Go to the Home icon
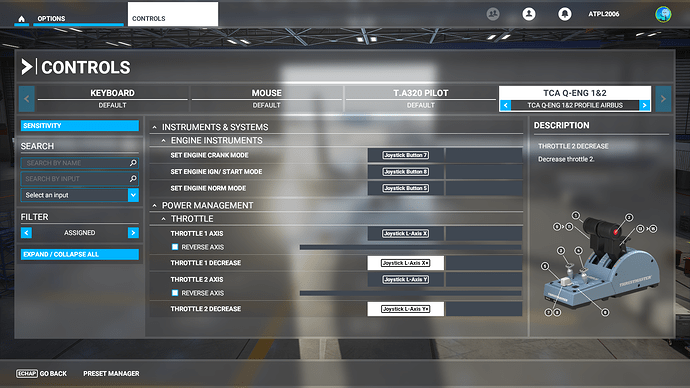 [x=22, y=19]
